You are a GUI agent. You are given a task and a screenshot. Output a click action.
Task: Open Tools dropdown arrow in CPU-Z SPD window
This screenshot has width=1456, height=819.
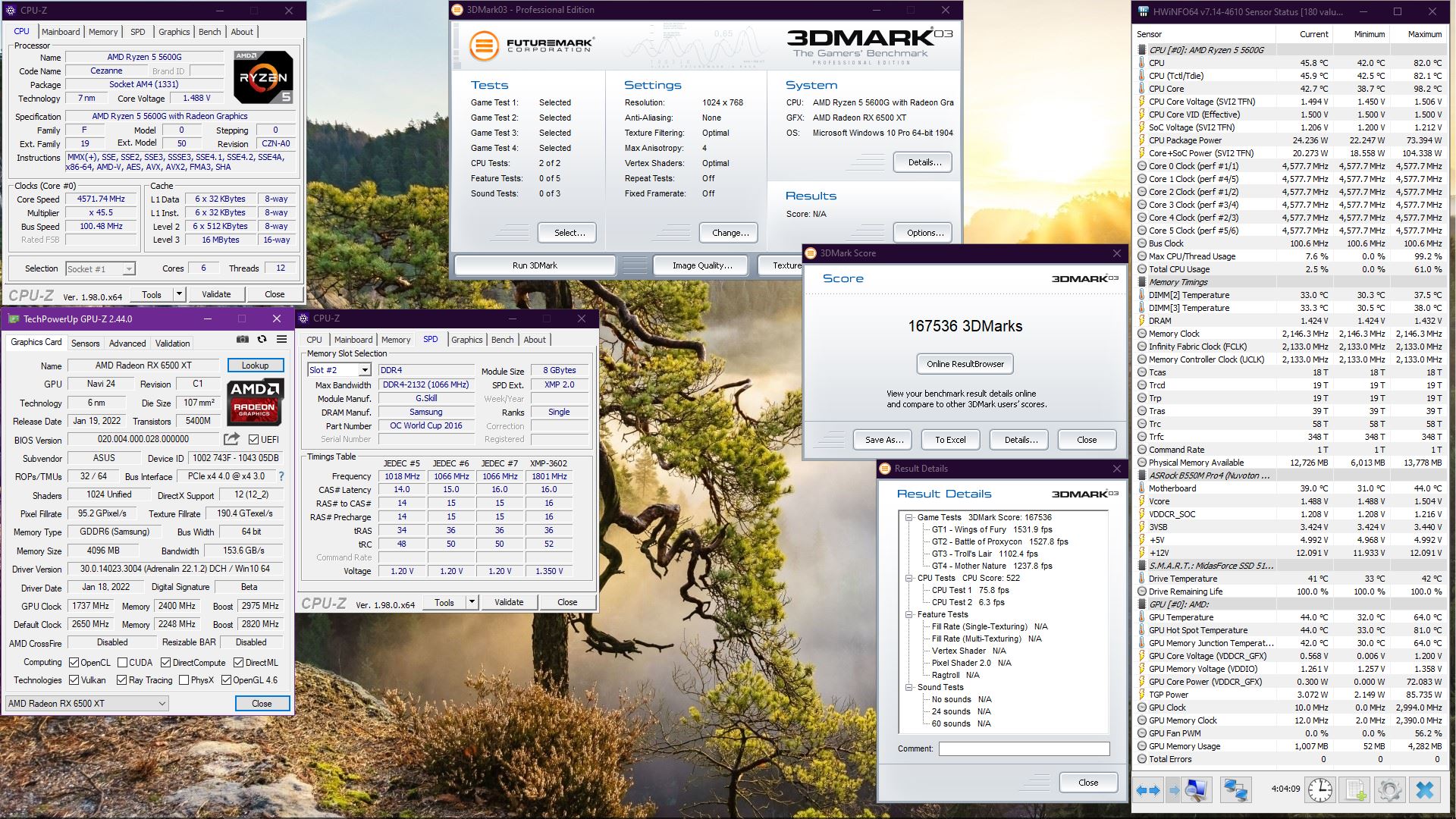click(472, 602)
